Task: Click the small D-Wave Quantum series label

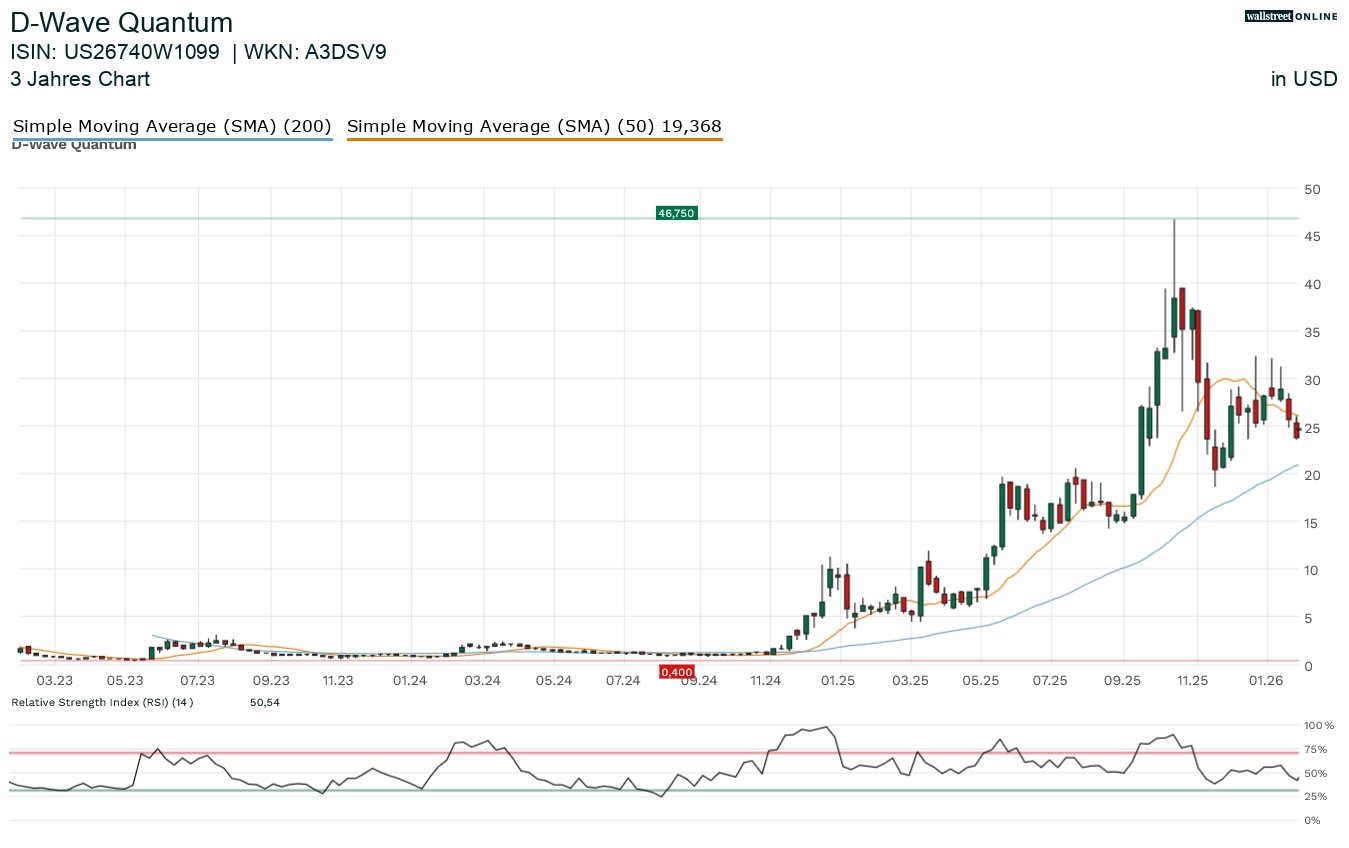Action: click(x=74, y=146)
